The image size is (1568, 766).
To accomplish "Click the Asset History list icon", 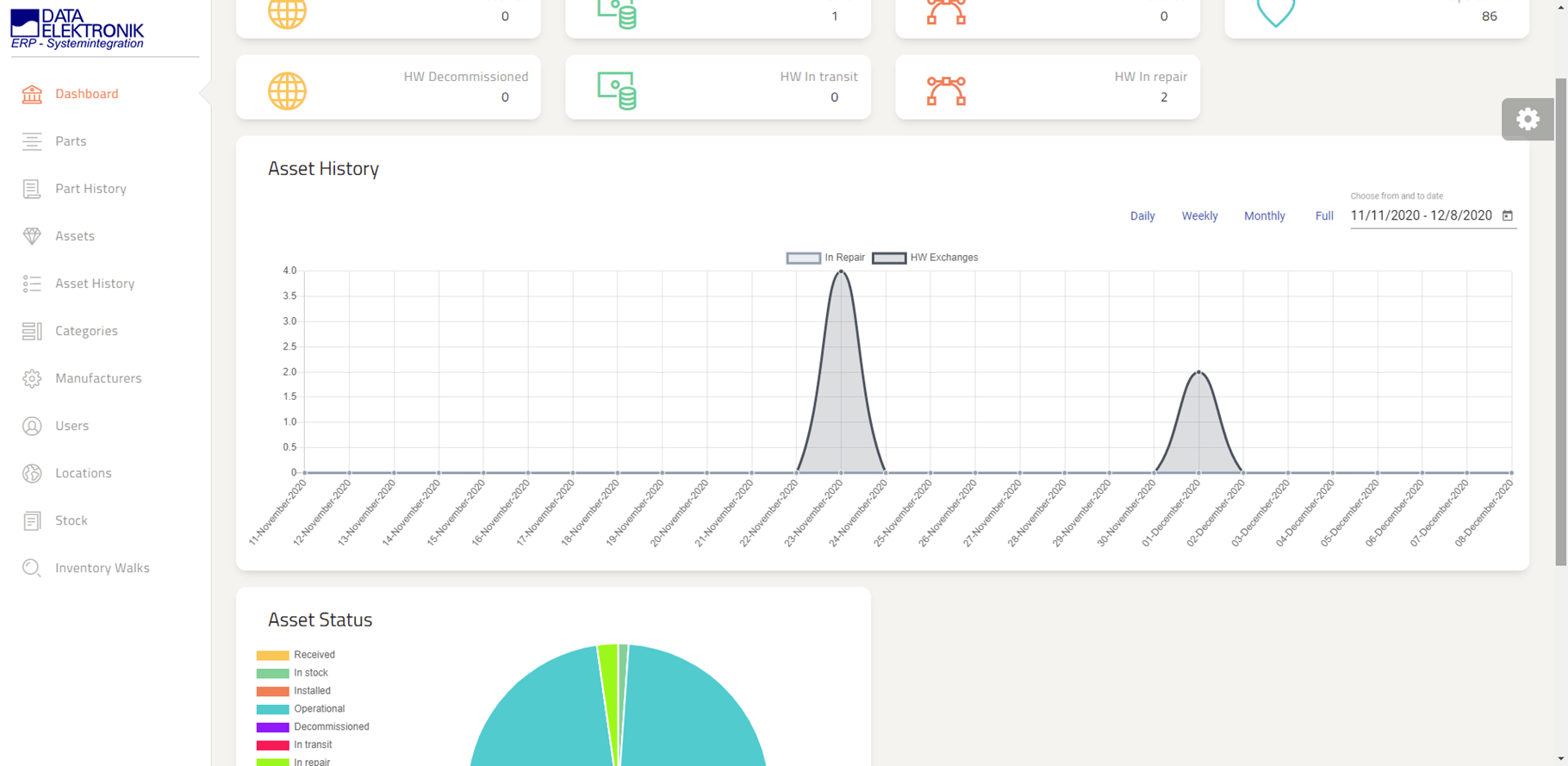I will click(32, 283).
